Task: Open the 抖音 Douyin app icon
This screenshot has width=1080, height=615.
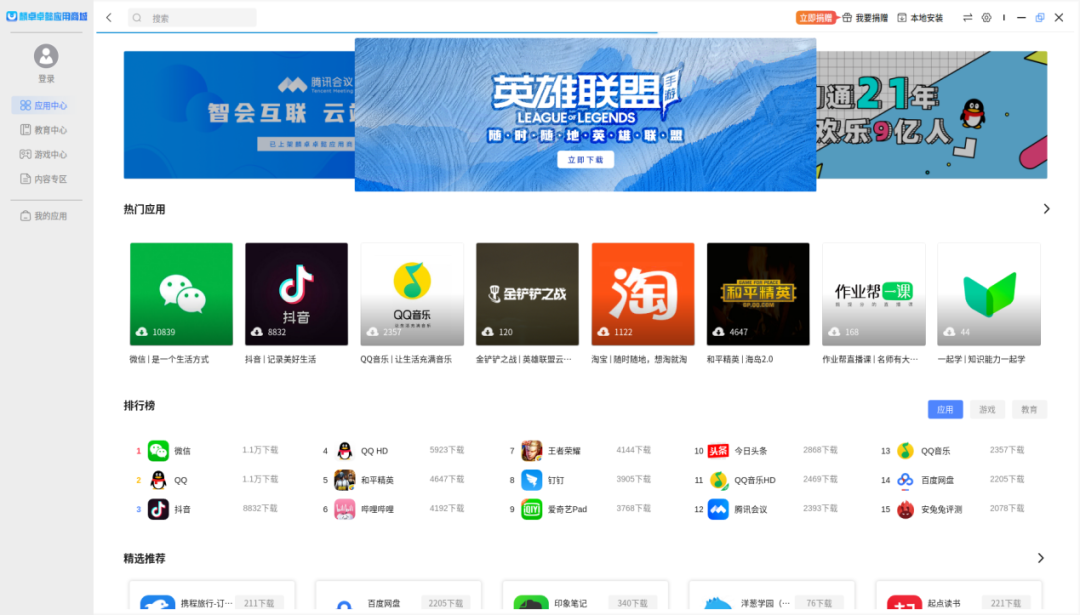Action: pyautogui.click(x=296, y=292)
